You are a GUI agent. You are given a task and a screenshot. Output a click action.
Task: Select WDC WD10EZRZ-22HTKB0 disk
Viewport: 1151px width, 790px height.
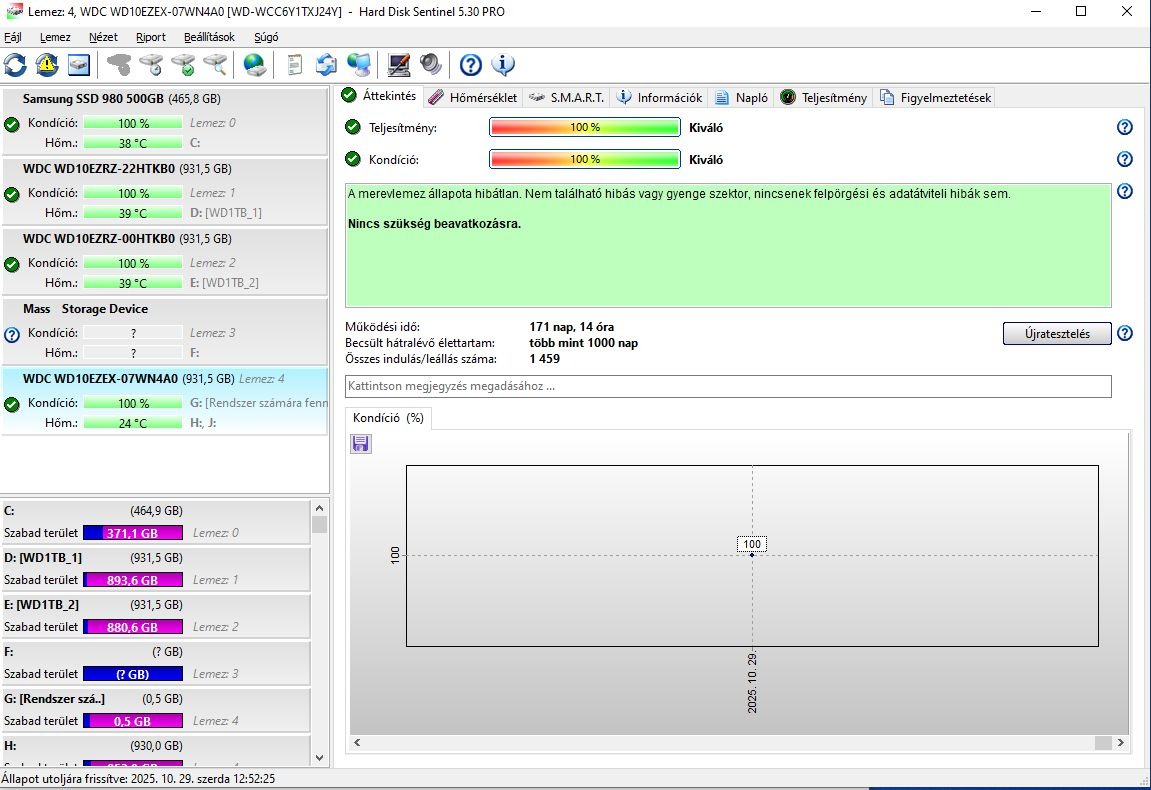tap(164, 191)
